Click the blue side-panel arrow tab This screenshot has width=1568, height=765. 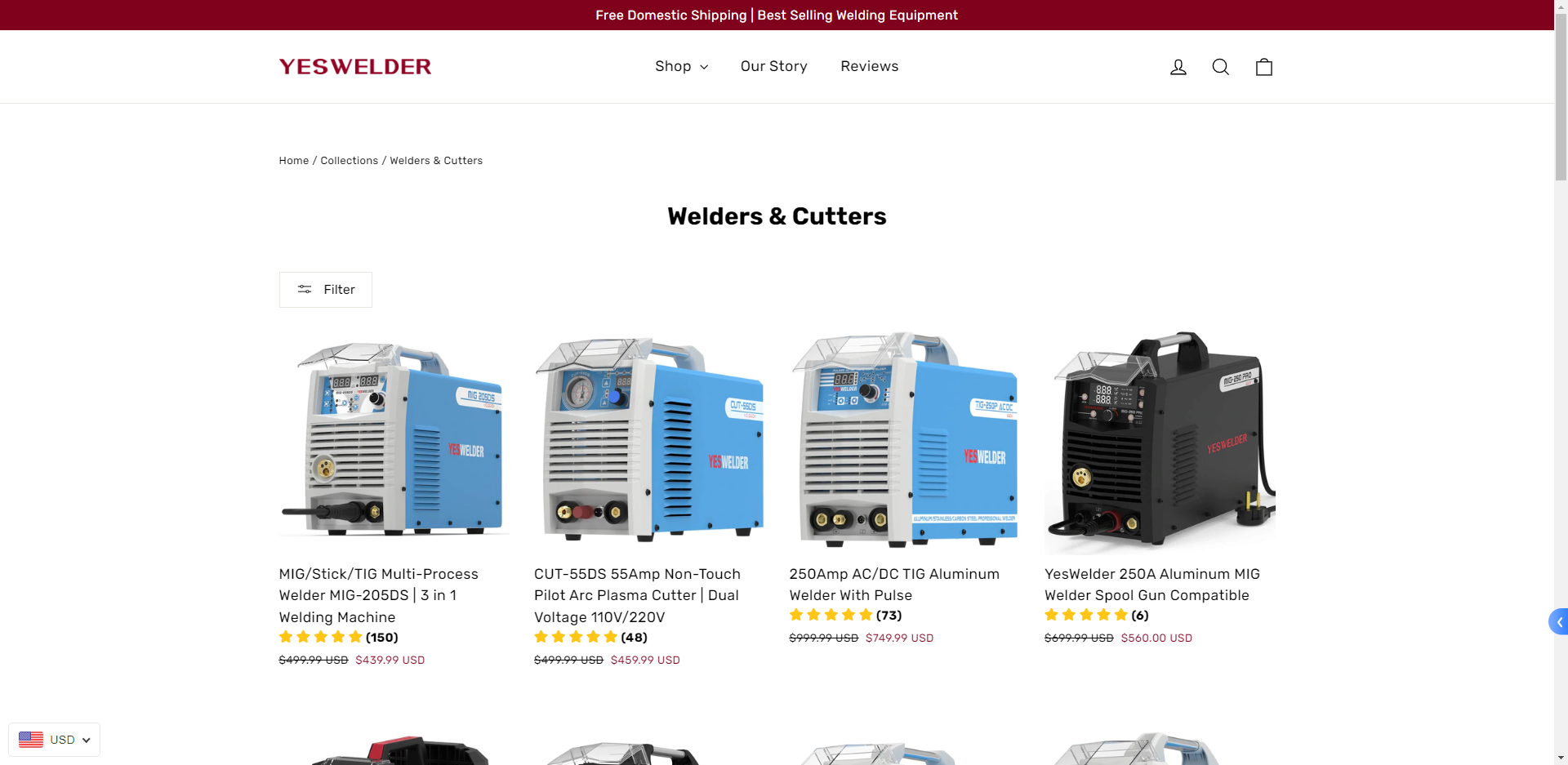tap(1558, 622)
